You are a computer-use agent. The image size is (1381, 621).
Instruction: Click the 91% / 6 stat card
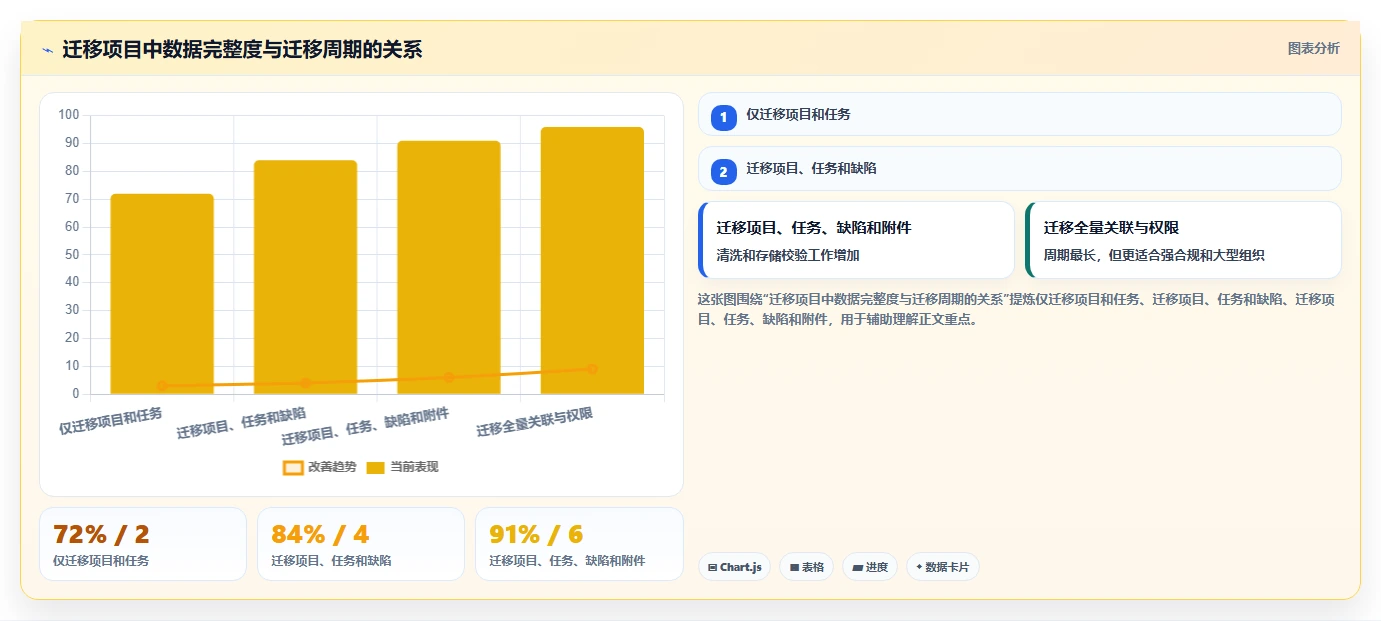point(579,544)
